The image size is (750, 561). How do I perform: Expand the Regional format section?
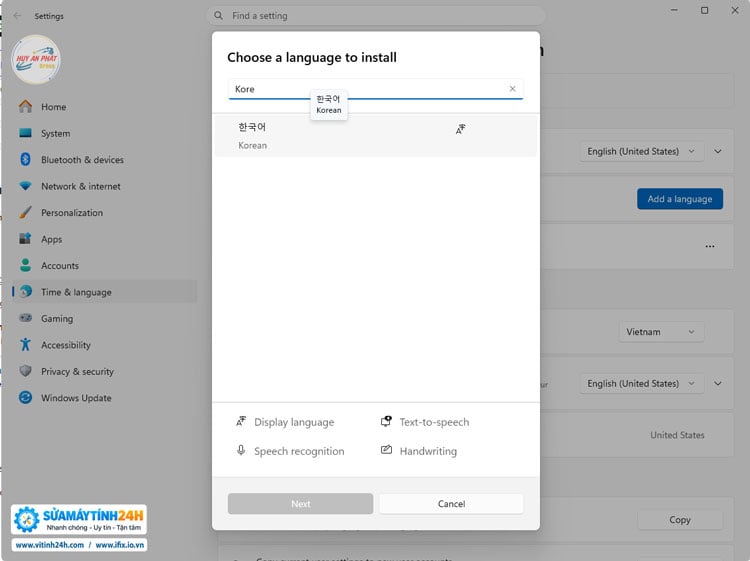718,384
